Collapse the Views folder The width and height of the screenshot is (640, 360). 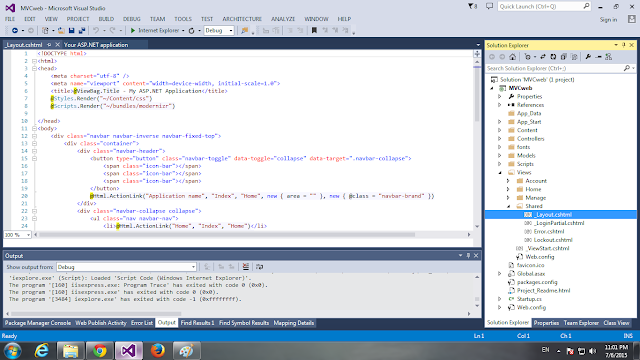click(500, 173)
